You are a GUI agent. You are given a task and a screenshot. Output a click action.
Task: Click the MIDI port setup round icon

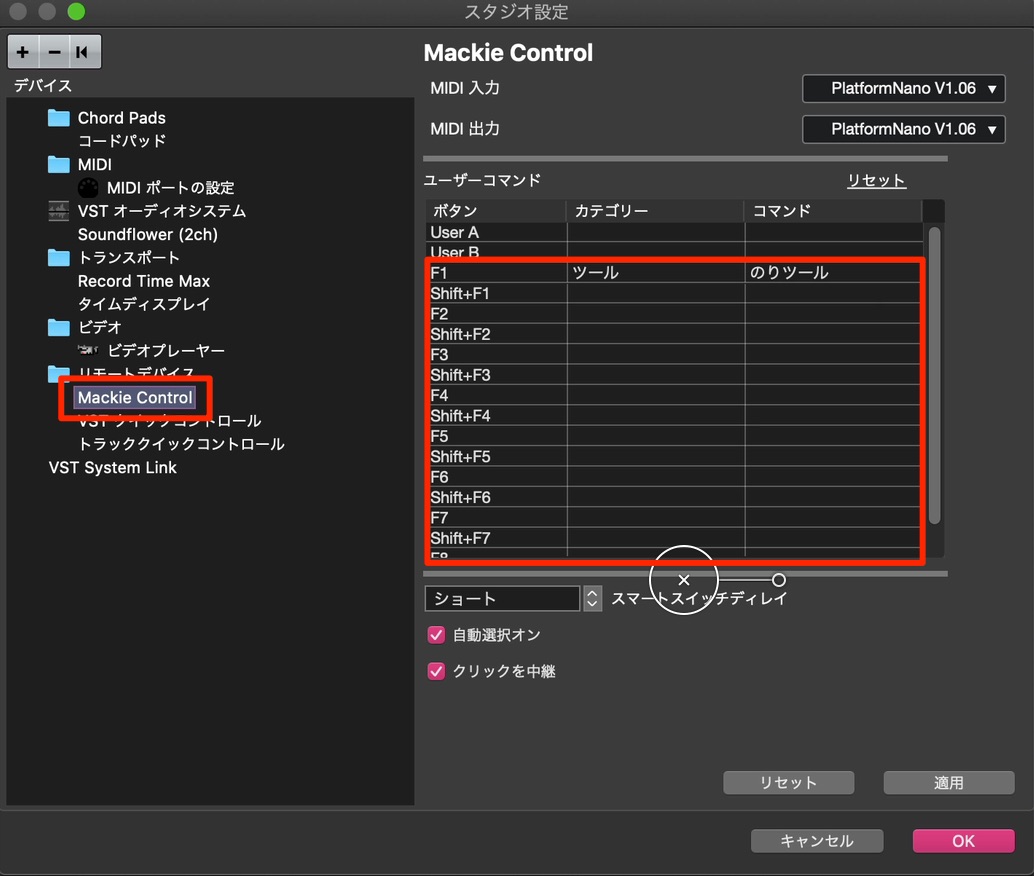point(88,188)
